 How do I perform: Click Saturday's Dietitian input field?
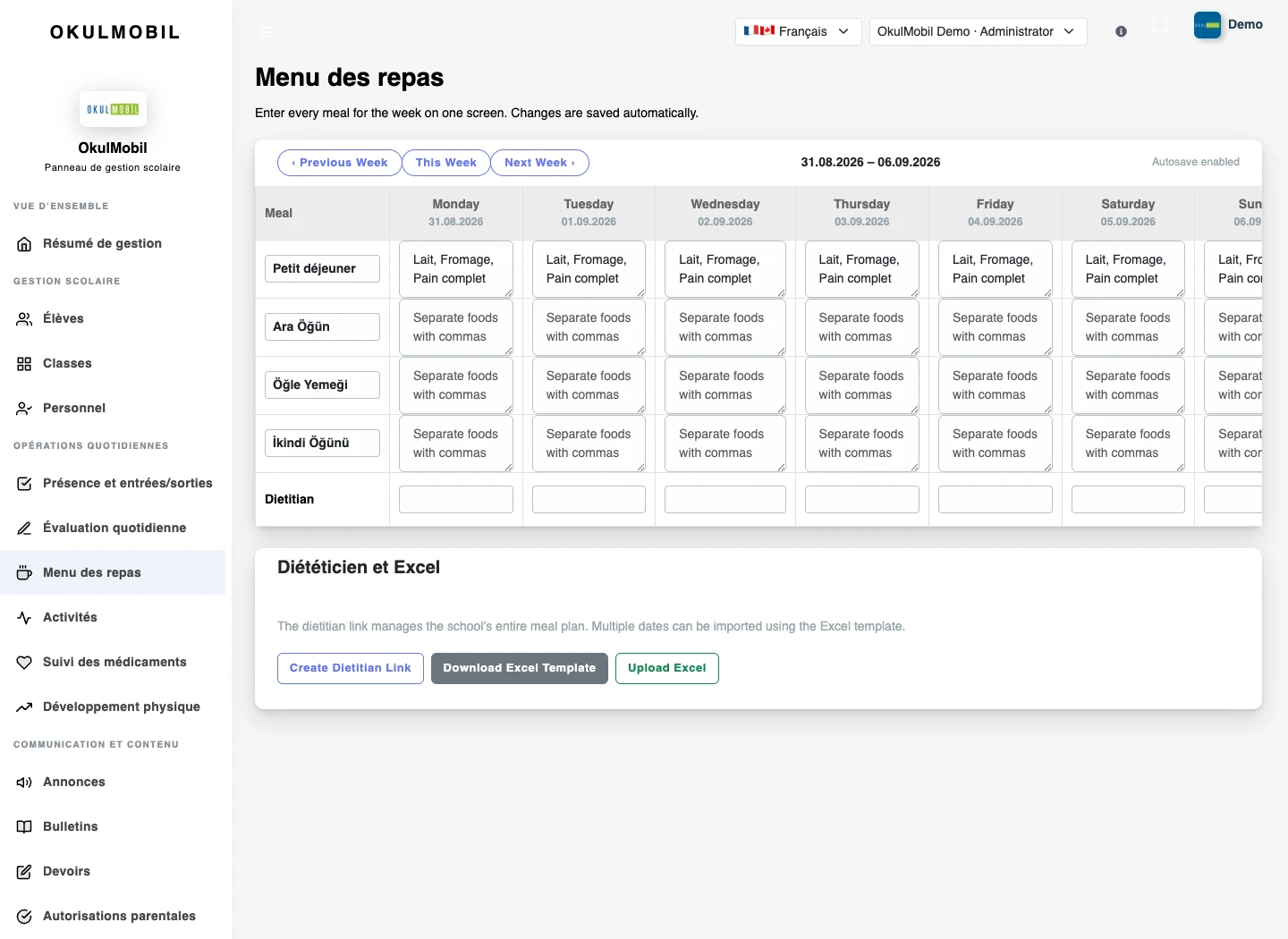(1128, 499)
